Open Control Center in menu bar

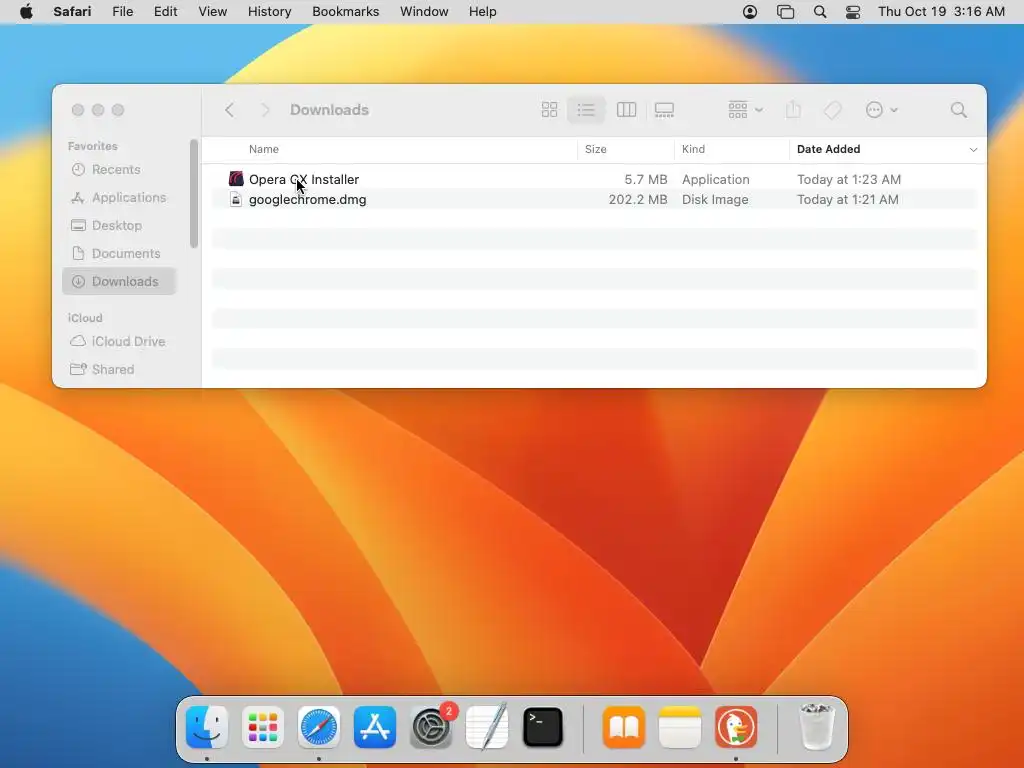pyautogui.click(x=853, y=12)
